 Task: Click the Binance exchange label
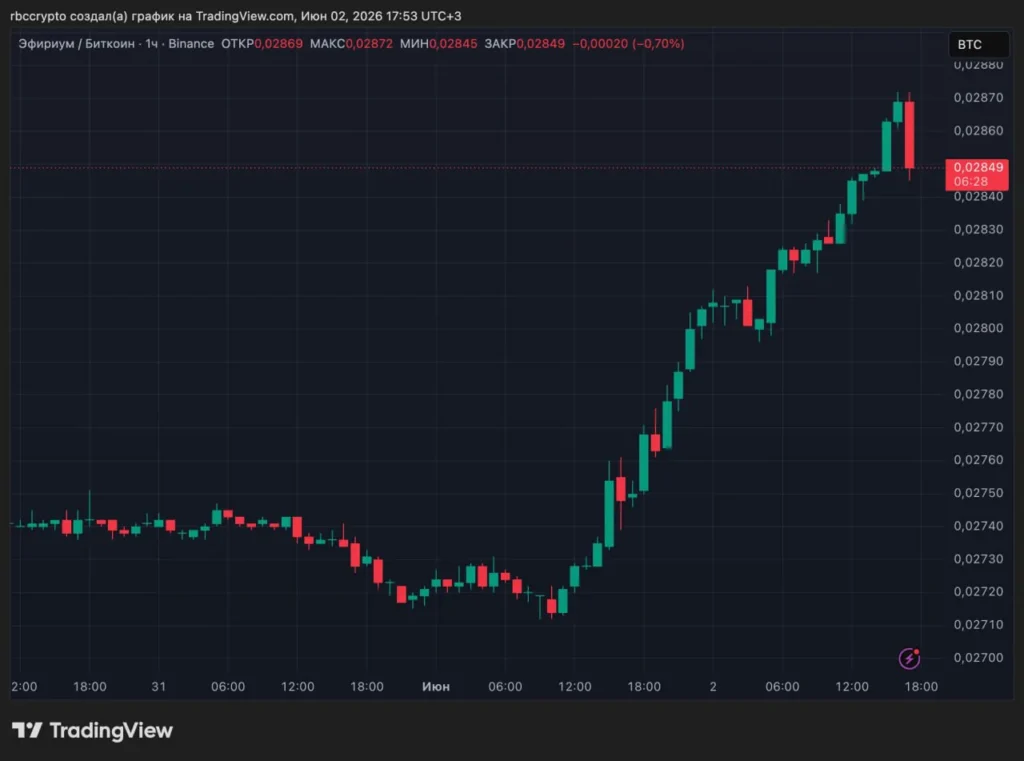tap(191, 44)
